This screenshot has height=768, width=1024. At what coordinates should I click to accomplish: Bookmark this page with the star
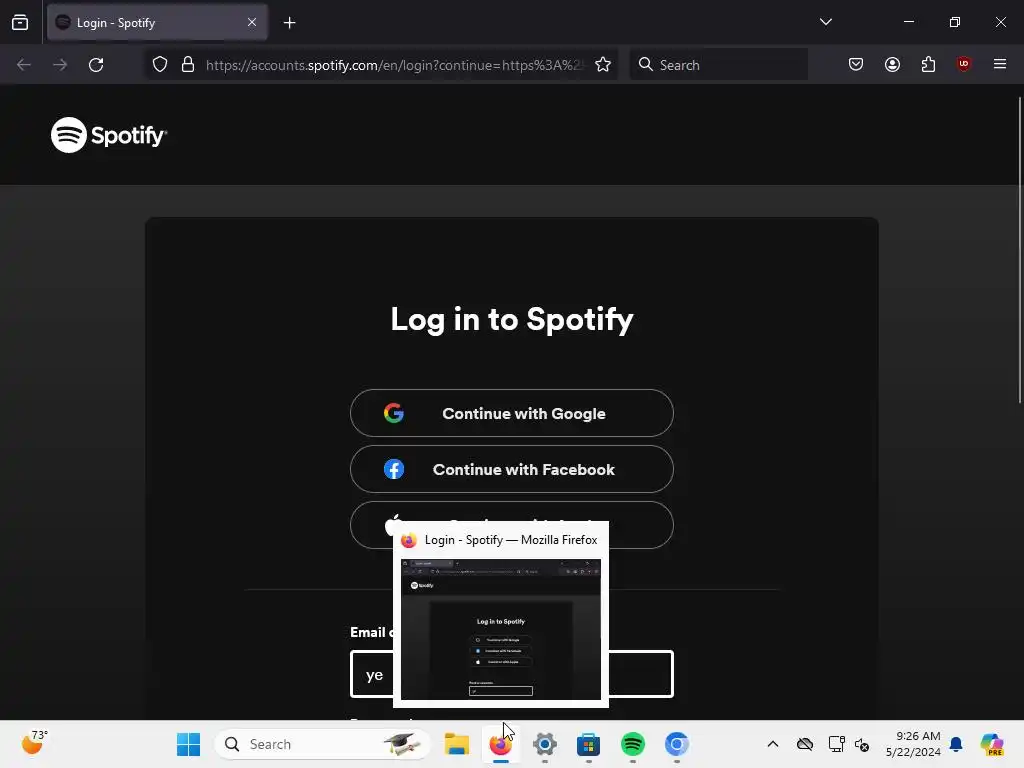pyautogui.click(x=603, y=65)
